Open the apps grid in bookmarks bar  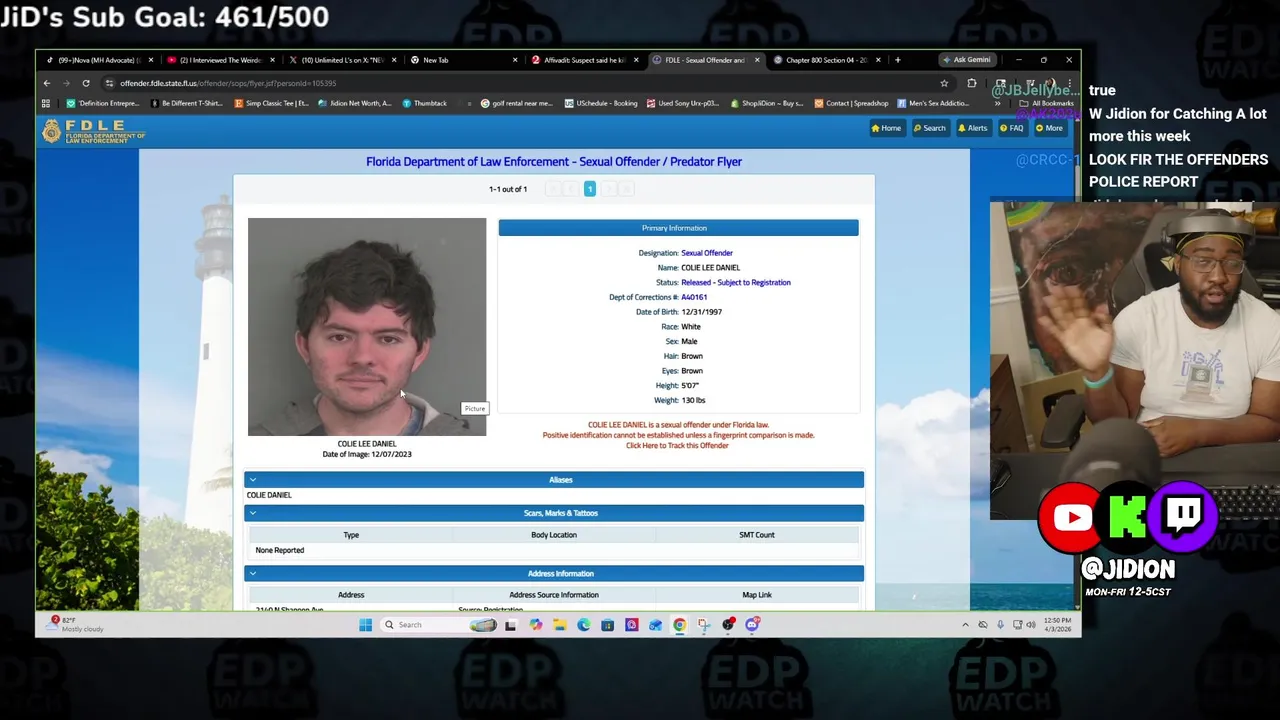click(46, 103)
